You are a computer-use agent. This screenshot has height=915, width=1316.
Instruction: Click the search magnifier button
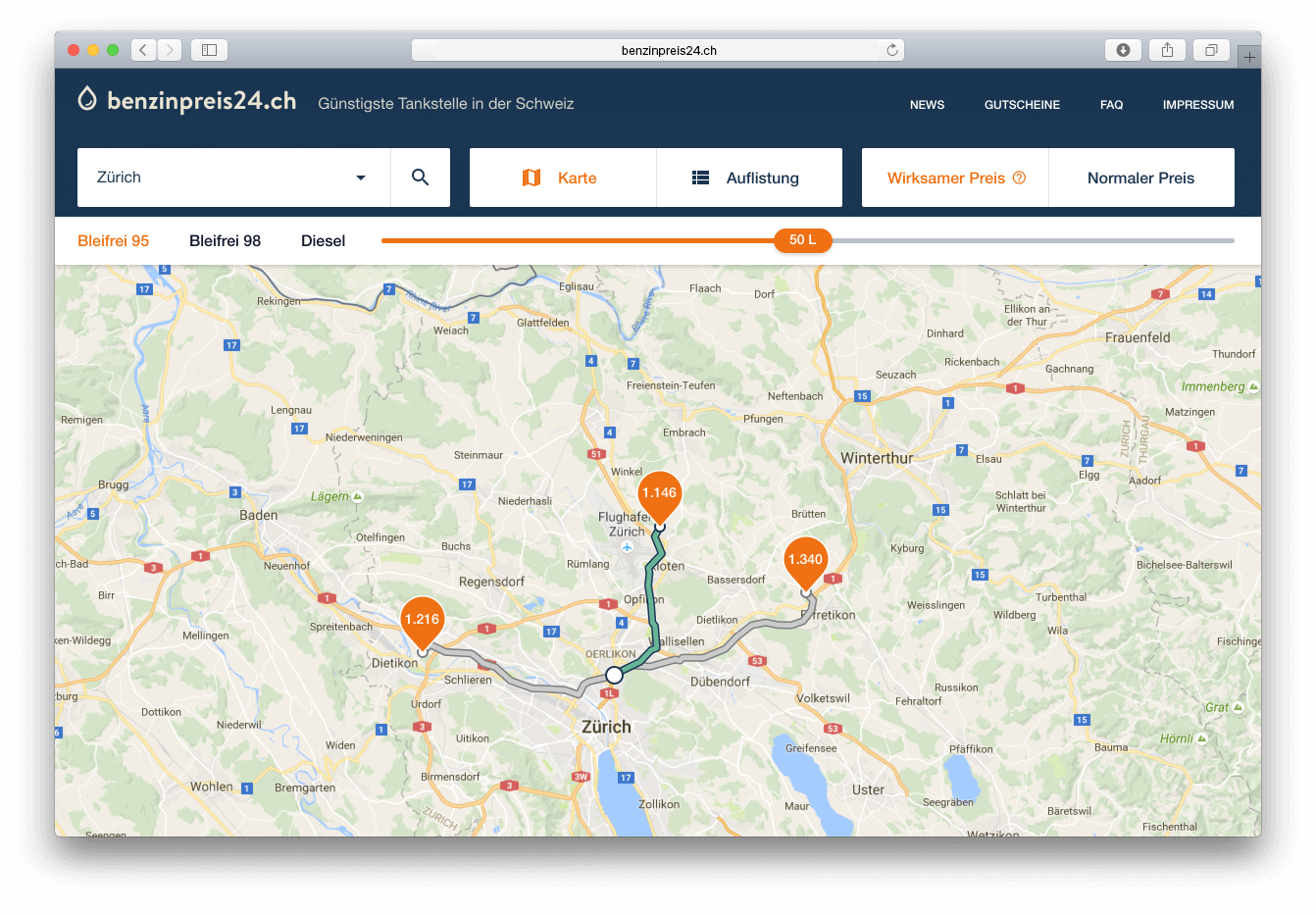pos(421,178)
